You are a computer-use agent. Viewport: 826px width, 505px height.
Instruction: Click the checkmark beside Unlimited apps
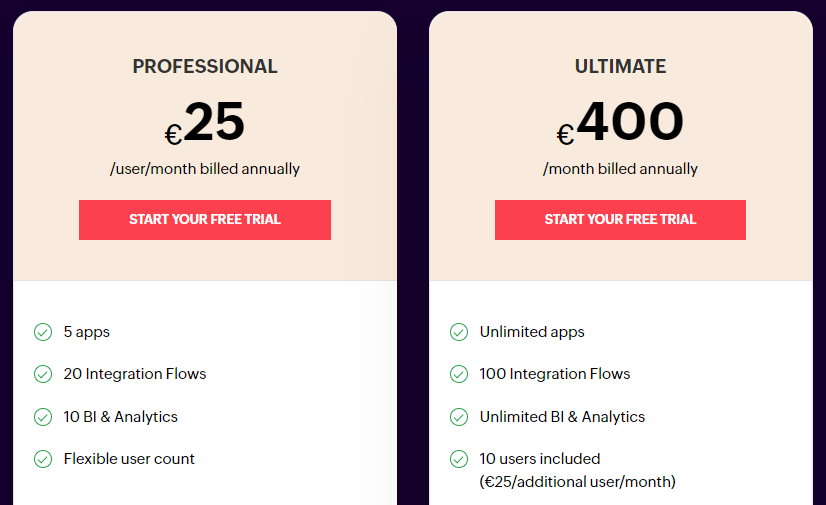[459, 332]
